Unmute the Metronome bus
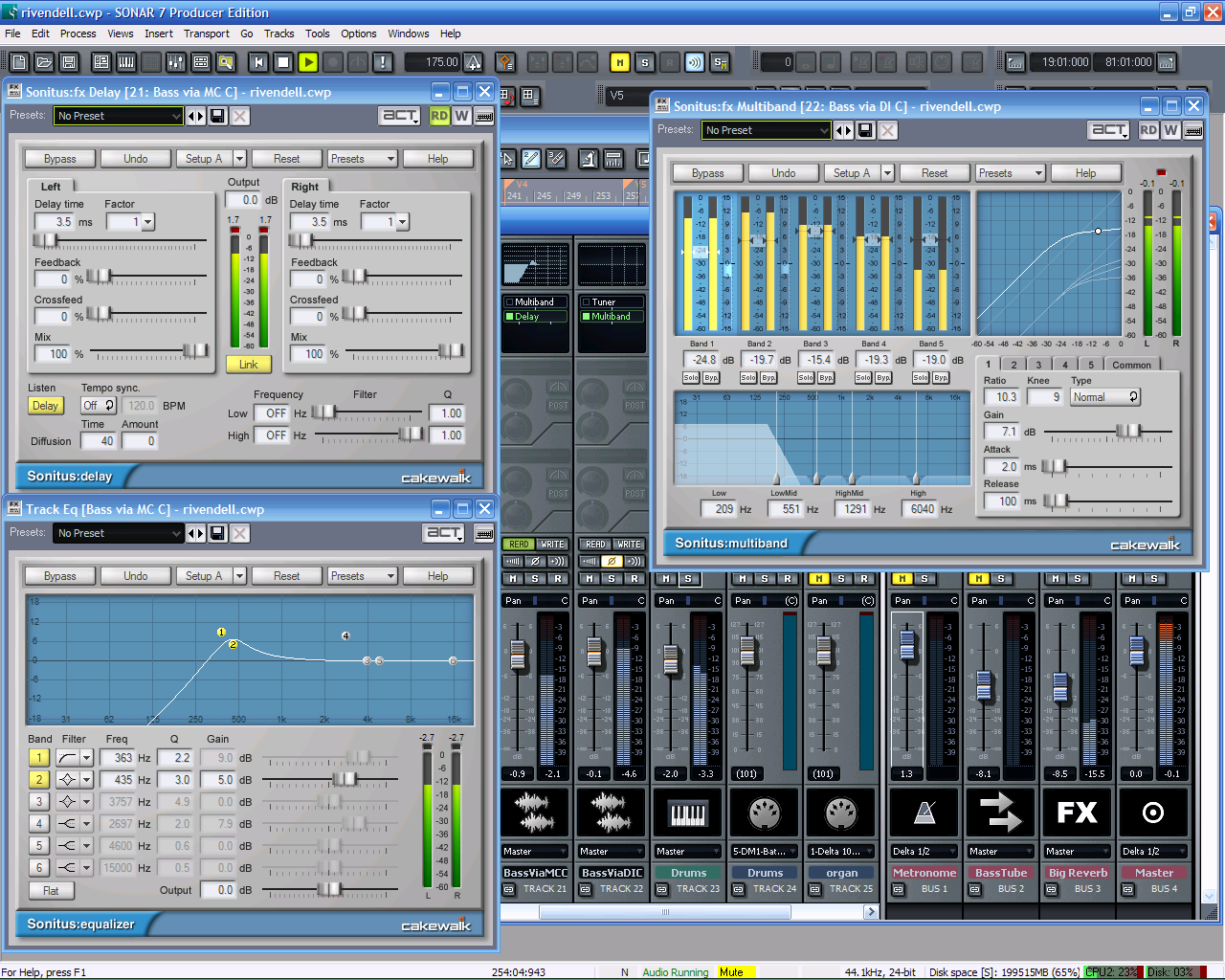 902,579
